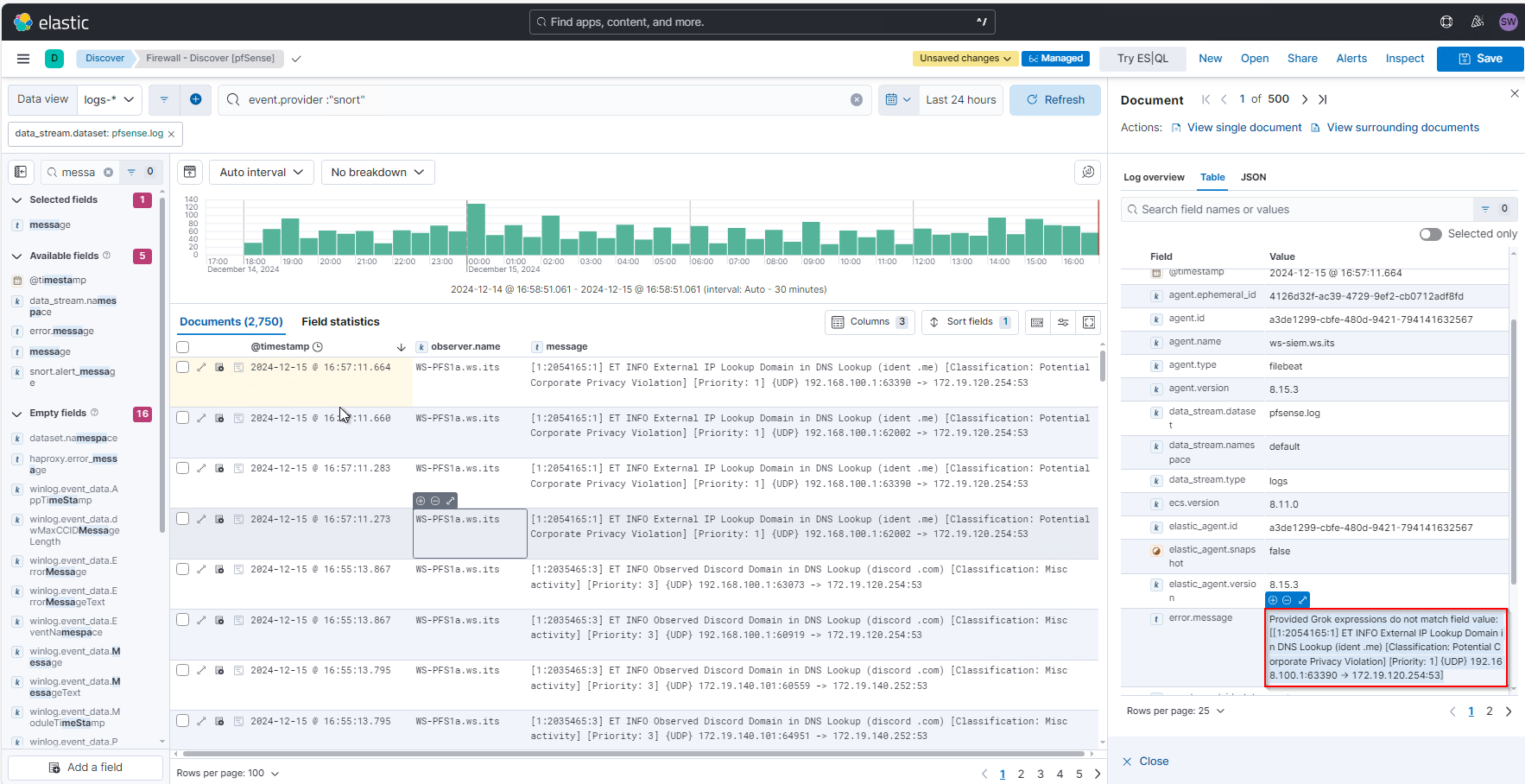The image size is (1525, 784).
Task: Expand the document row at 16:57:11.660
Action: click(x=201, y=418)
